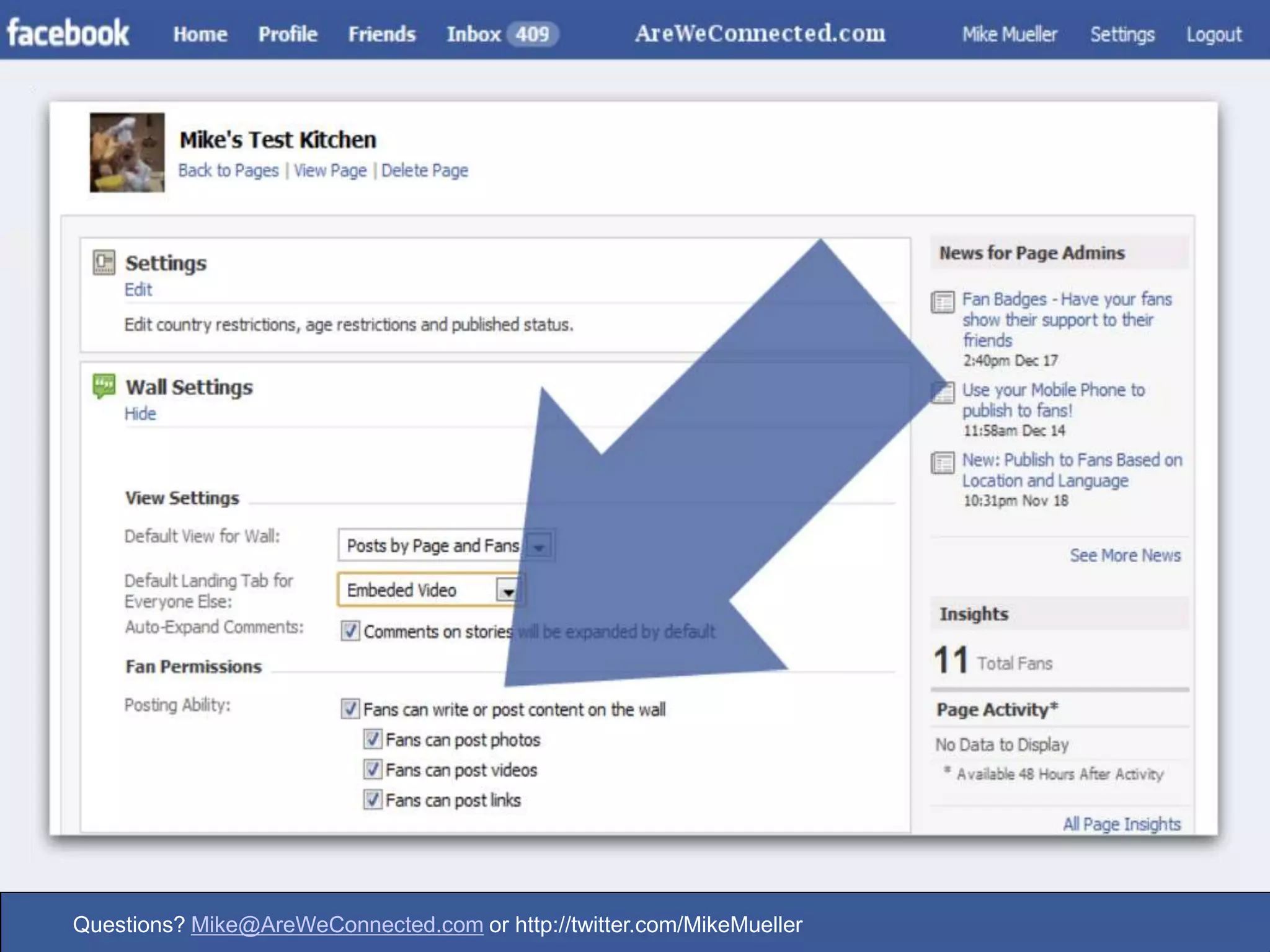Uncheck Fans can post videos option
This screenshot has height=952, width=1270.
373,769
